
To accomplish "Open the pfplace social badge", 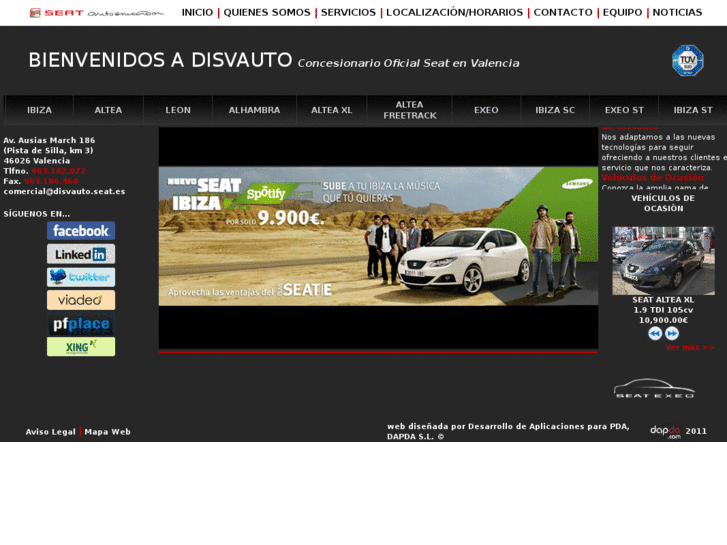I will [81, 324].
